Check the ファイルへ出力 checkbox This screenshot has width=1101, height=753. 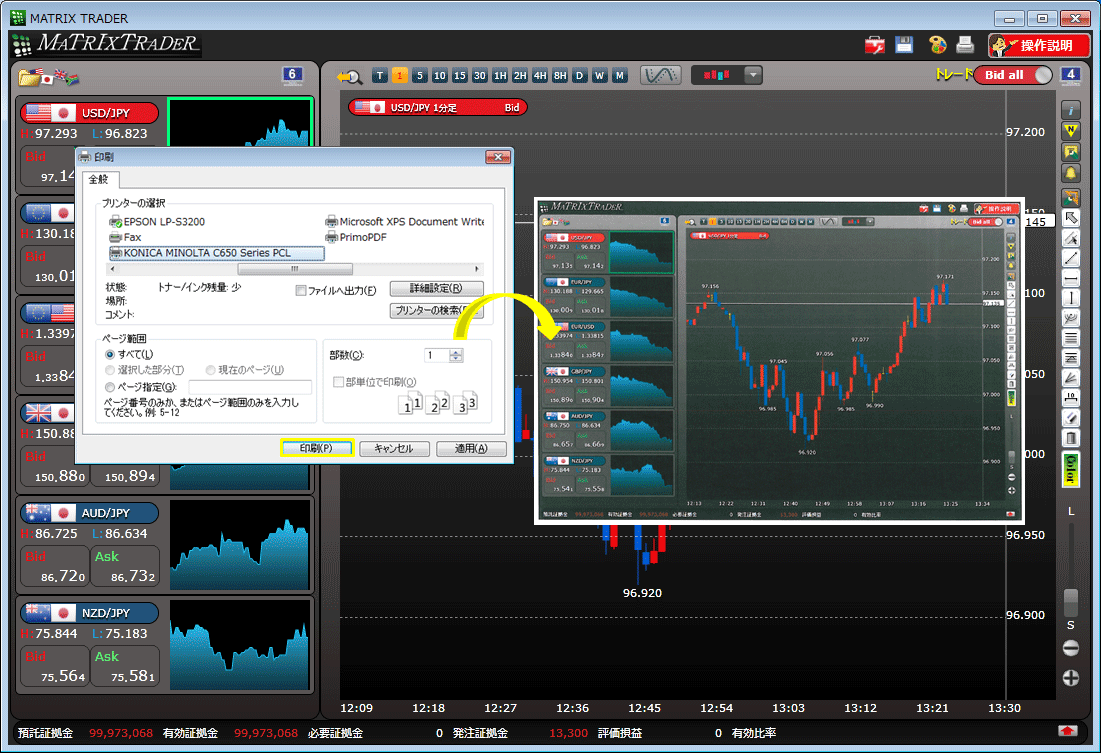[301, 290]
